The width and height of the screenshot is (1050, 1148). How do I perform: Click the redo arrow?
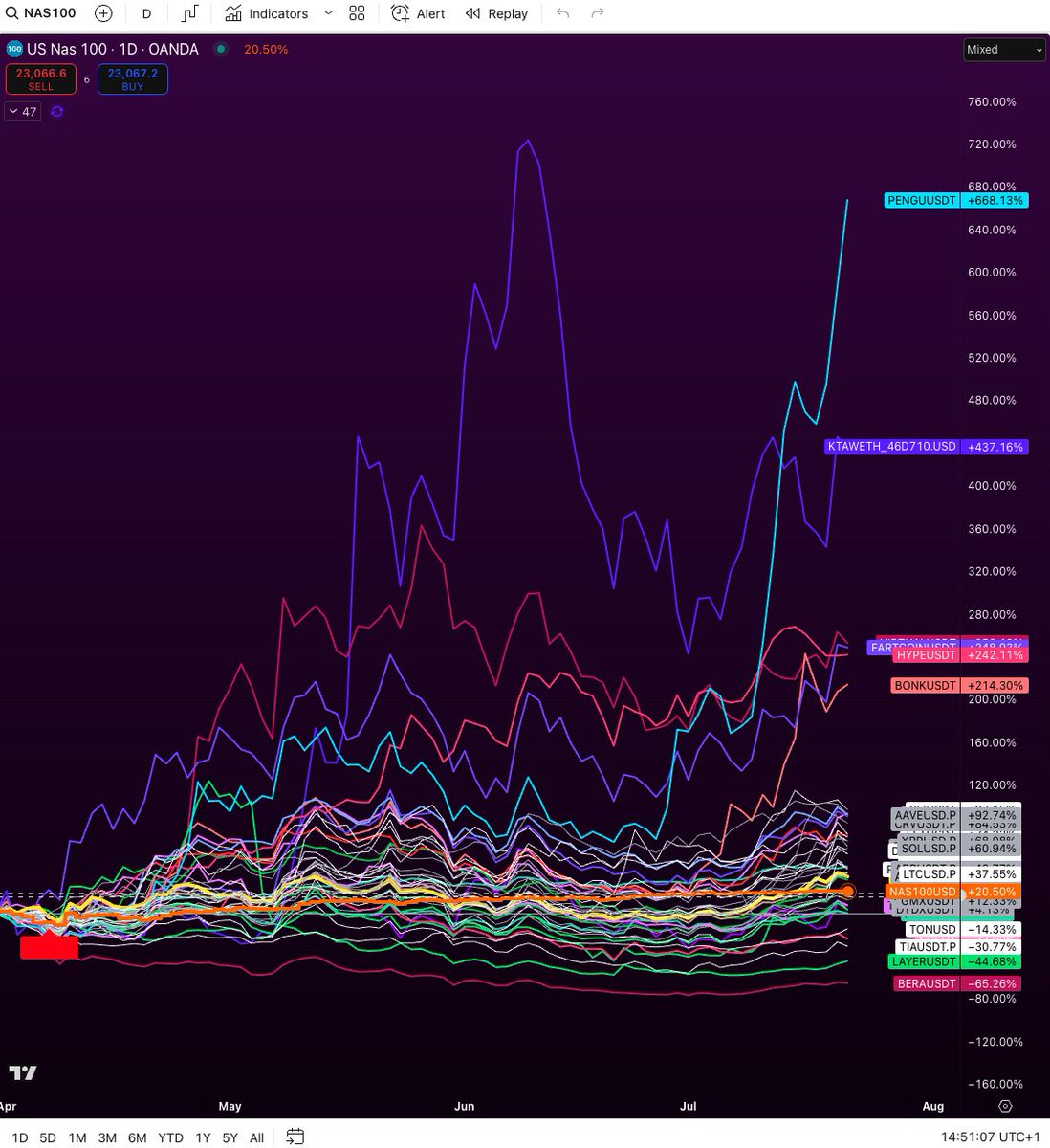point(598,13)
